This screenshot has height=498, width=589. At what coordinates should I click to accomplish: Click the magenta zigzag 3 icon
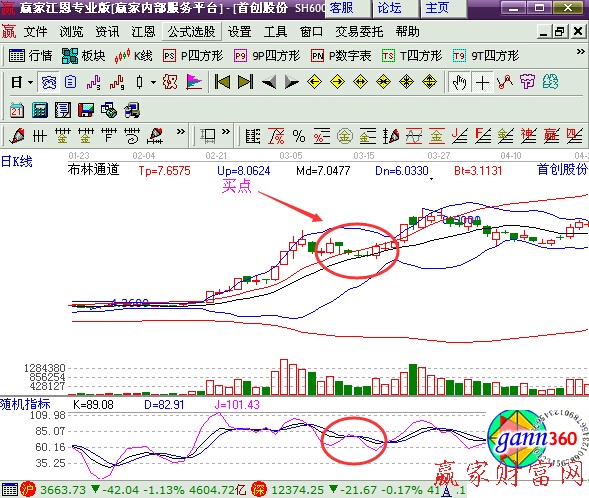94,82
